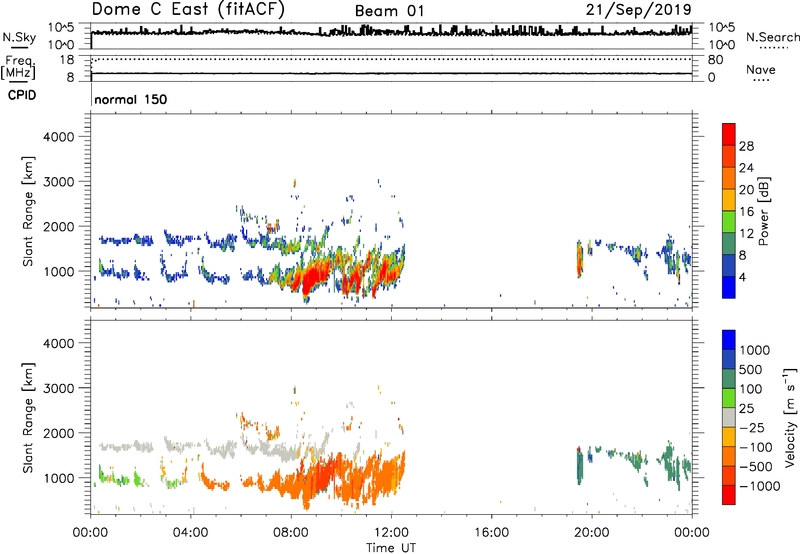Pick the Power colorbar segment between 4 and 8
800x554 pixels.
729,265
